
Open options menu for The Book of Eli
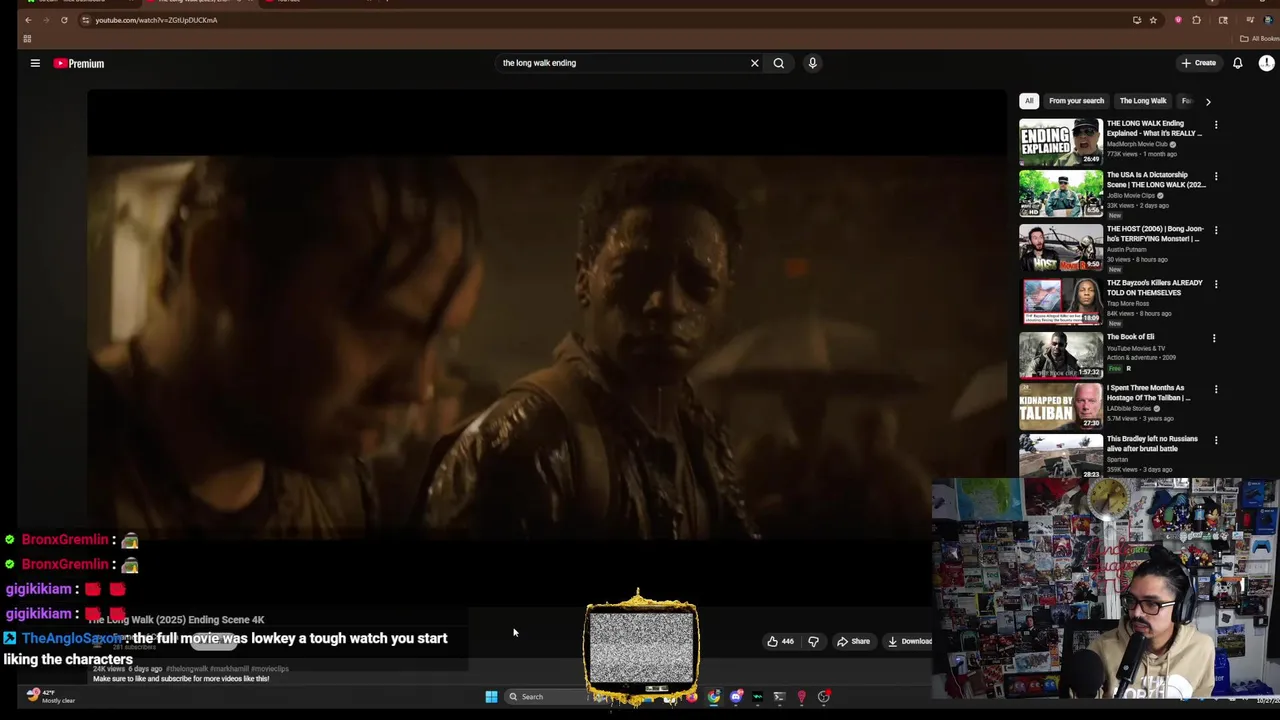(1214, 338)
